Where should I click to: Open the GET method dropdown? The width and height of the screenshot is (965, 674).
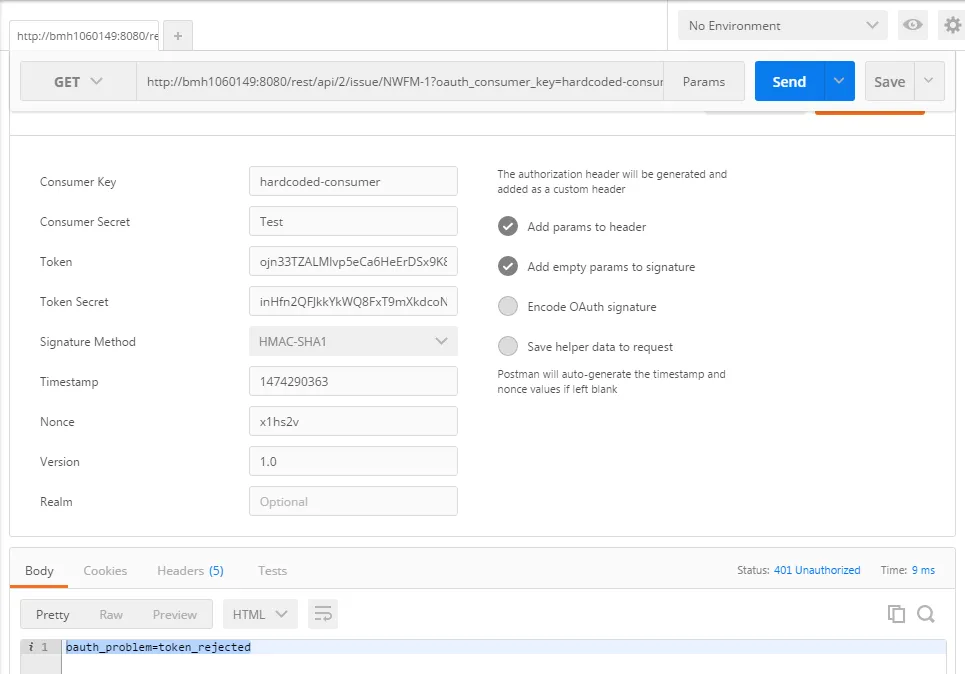point(78,82)
